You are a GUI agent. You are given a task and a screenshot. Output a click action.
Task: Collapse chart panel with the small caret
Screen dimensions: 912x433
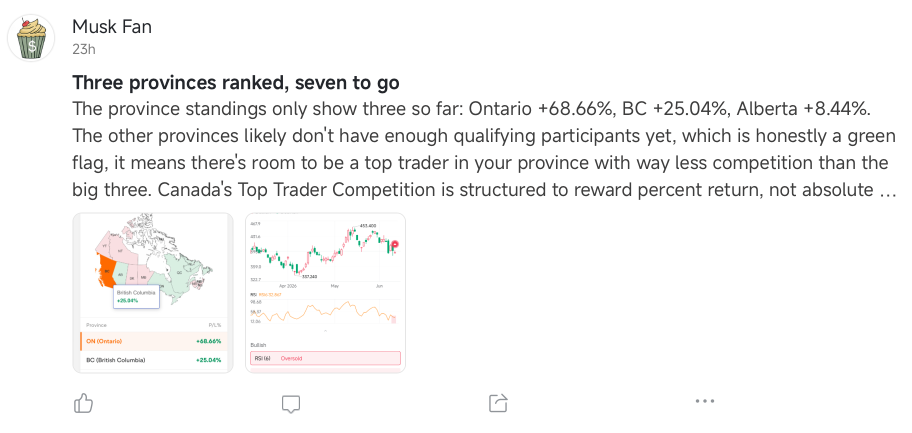point(325,331)
